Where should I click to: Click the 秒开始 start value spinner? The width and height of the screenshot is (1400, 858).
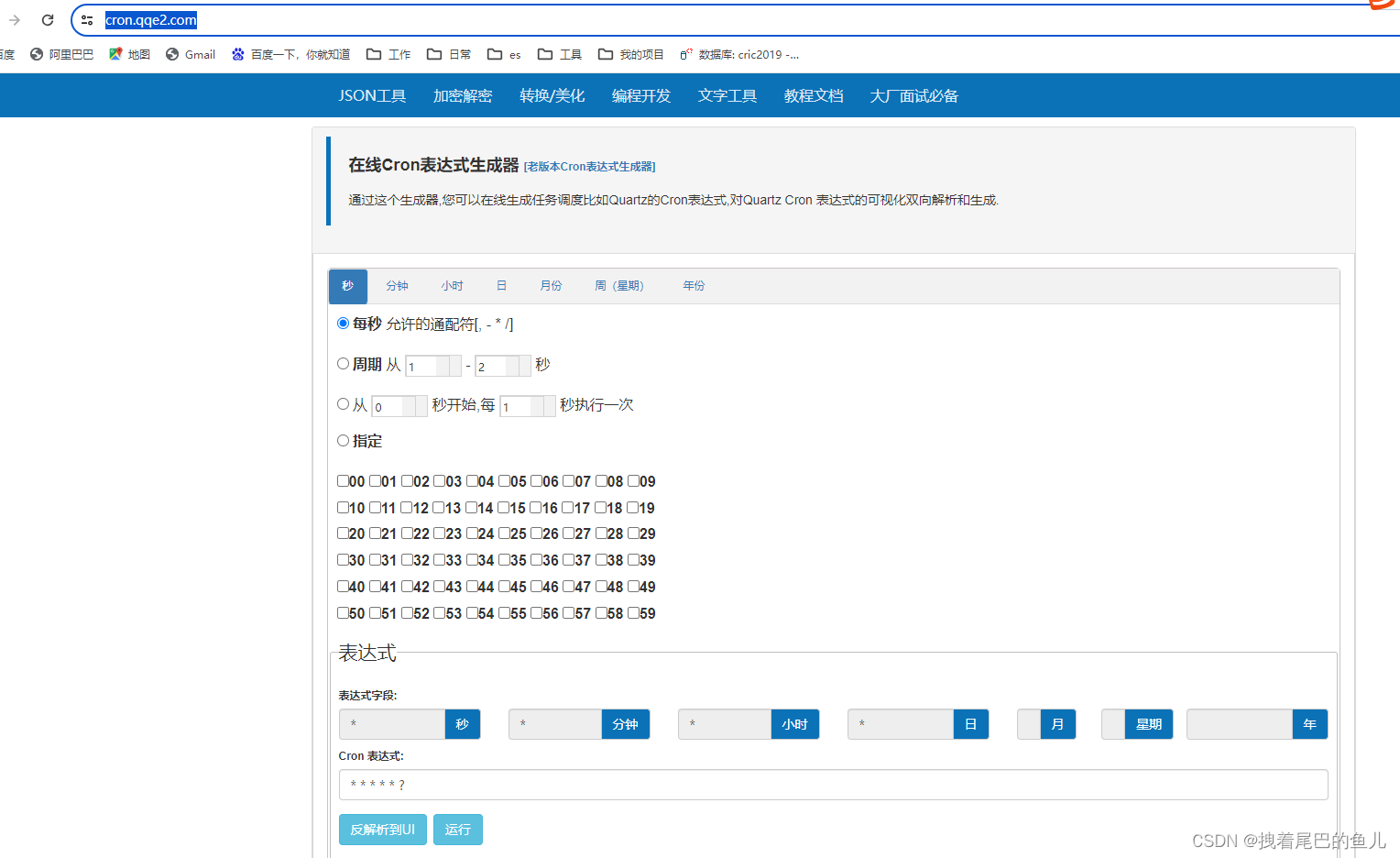pyautogui.click(x=399, y=406)
